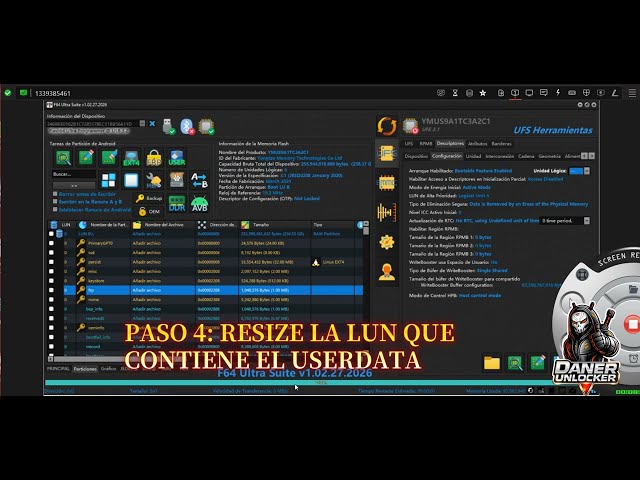This screenshot has width=640, height=480.
Task: Check the PrimaryGPT0 partition row checkbox
Action: [x=51, y=243]
